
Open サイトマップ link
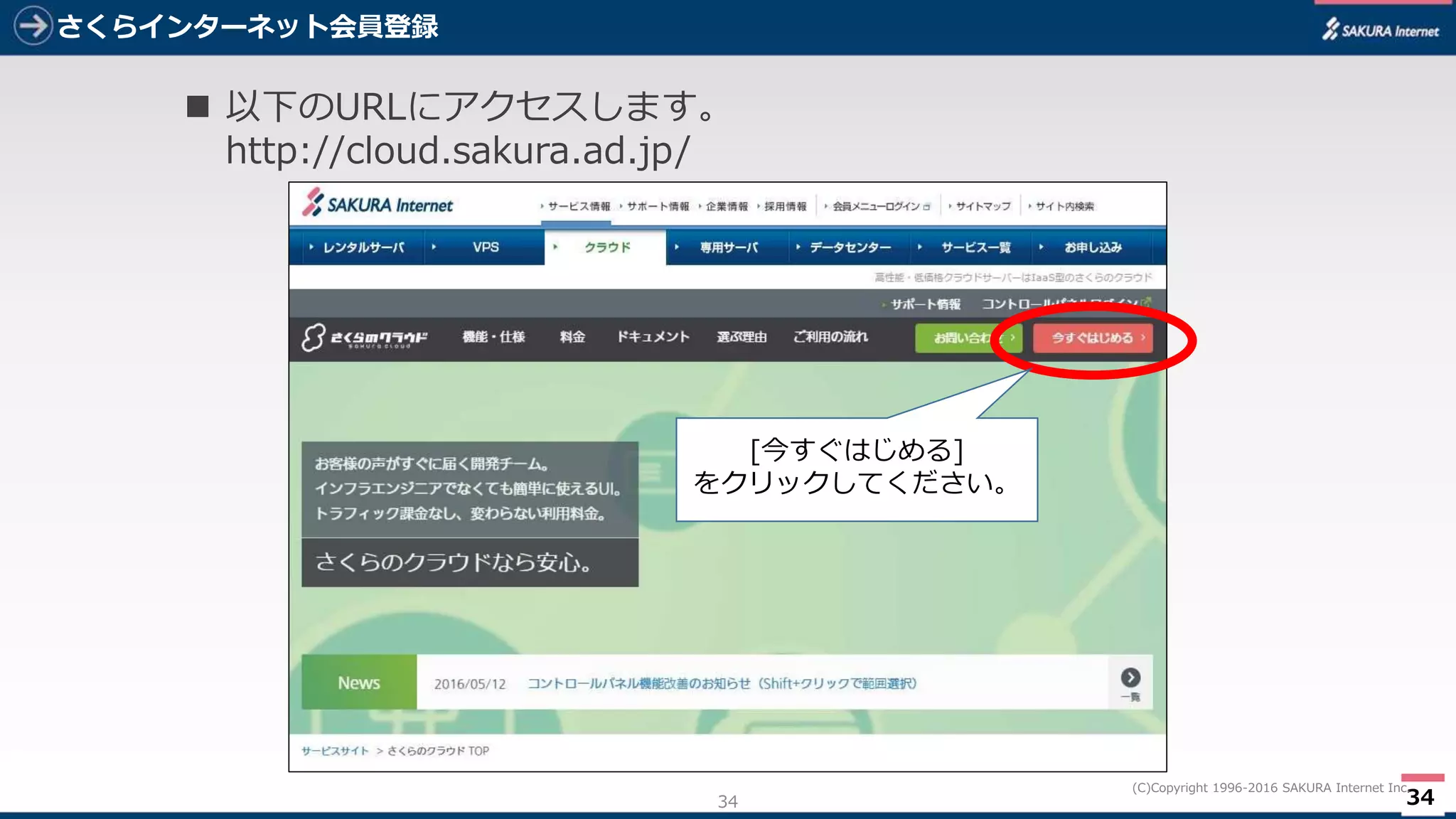pyautogui.click(x=983, y=206)
